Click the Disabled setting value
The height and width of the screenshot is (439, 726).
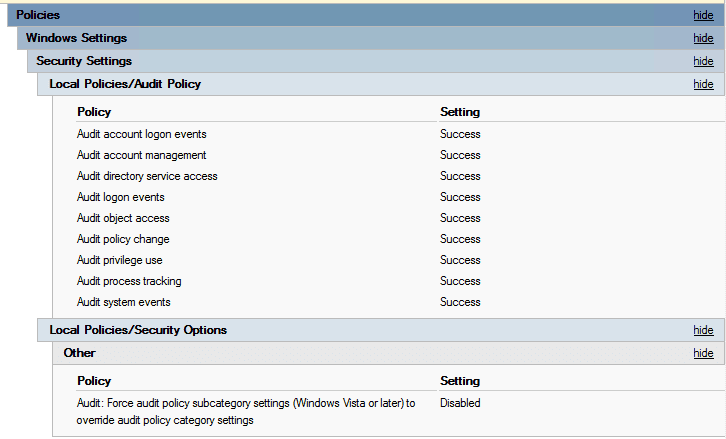click(460, 403)
